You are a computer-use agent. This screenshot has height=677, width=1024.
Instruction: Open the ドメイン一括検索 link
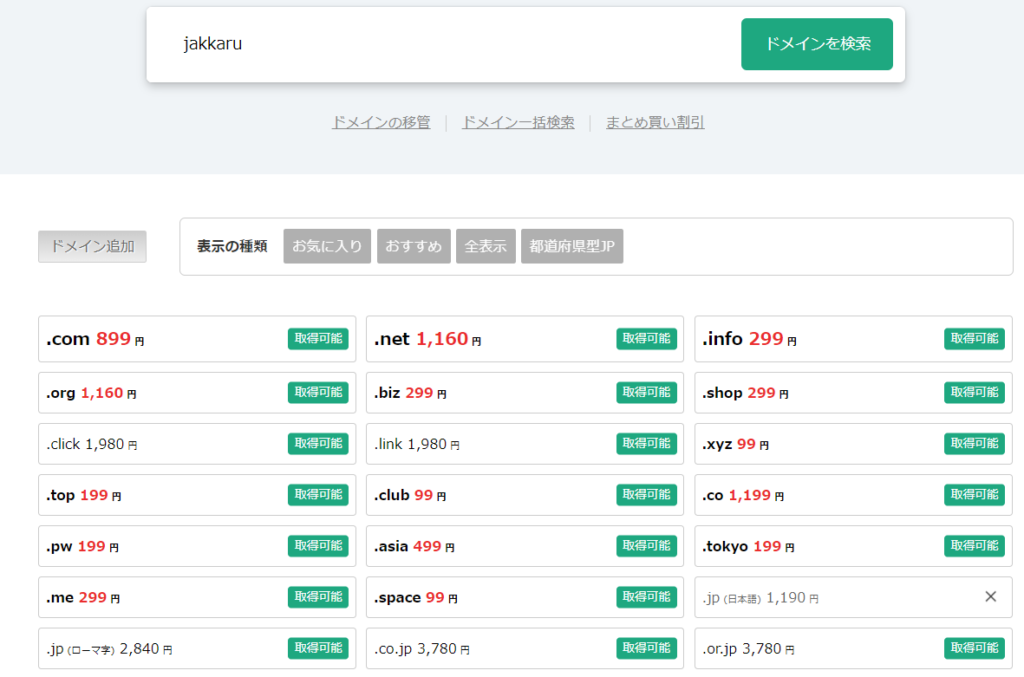coord(518,122)
